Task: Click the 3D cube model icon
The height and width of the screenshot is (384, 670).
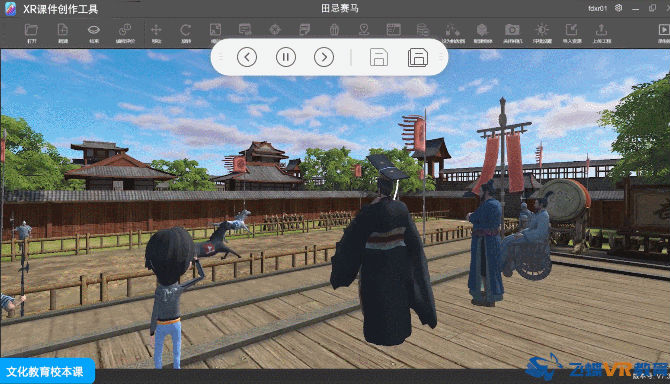Action: click(482, 29)
